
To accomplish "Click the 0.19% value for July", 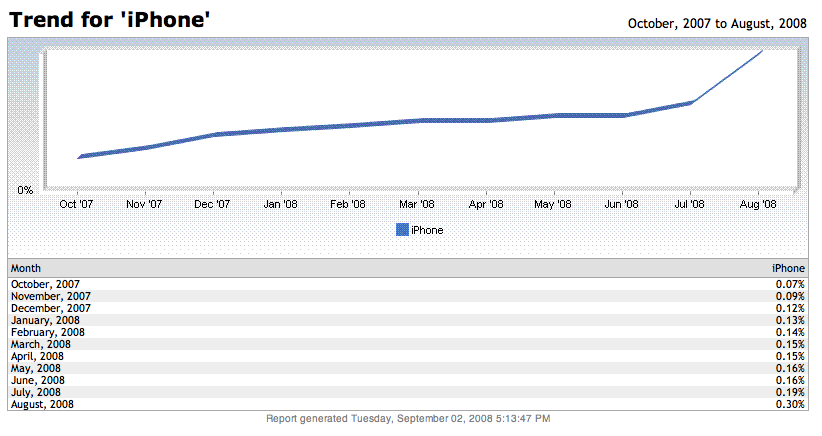I will coord(790,393).
